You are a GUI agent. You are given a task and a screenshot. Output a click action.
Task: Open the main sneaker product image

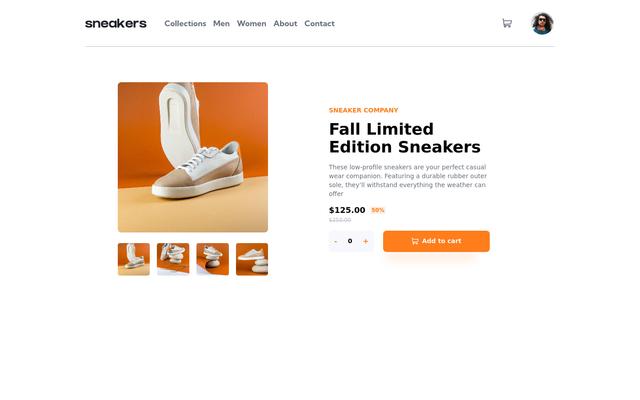193,157
